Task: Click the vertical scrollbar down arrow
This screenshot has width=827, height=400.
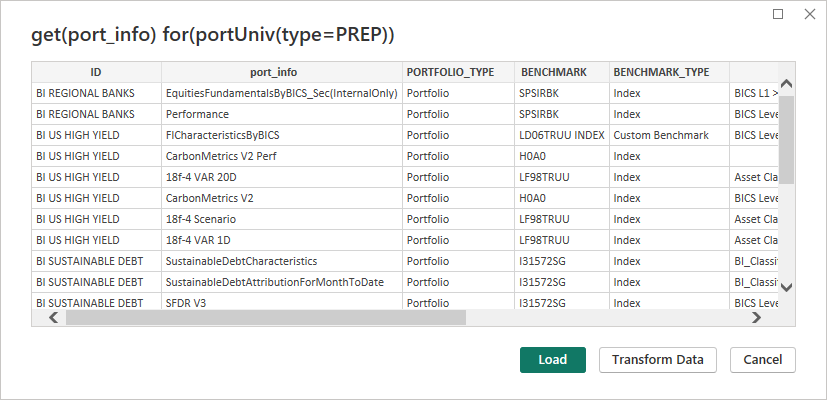Action: point(786,288)
